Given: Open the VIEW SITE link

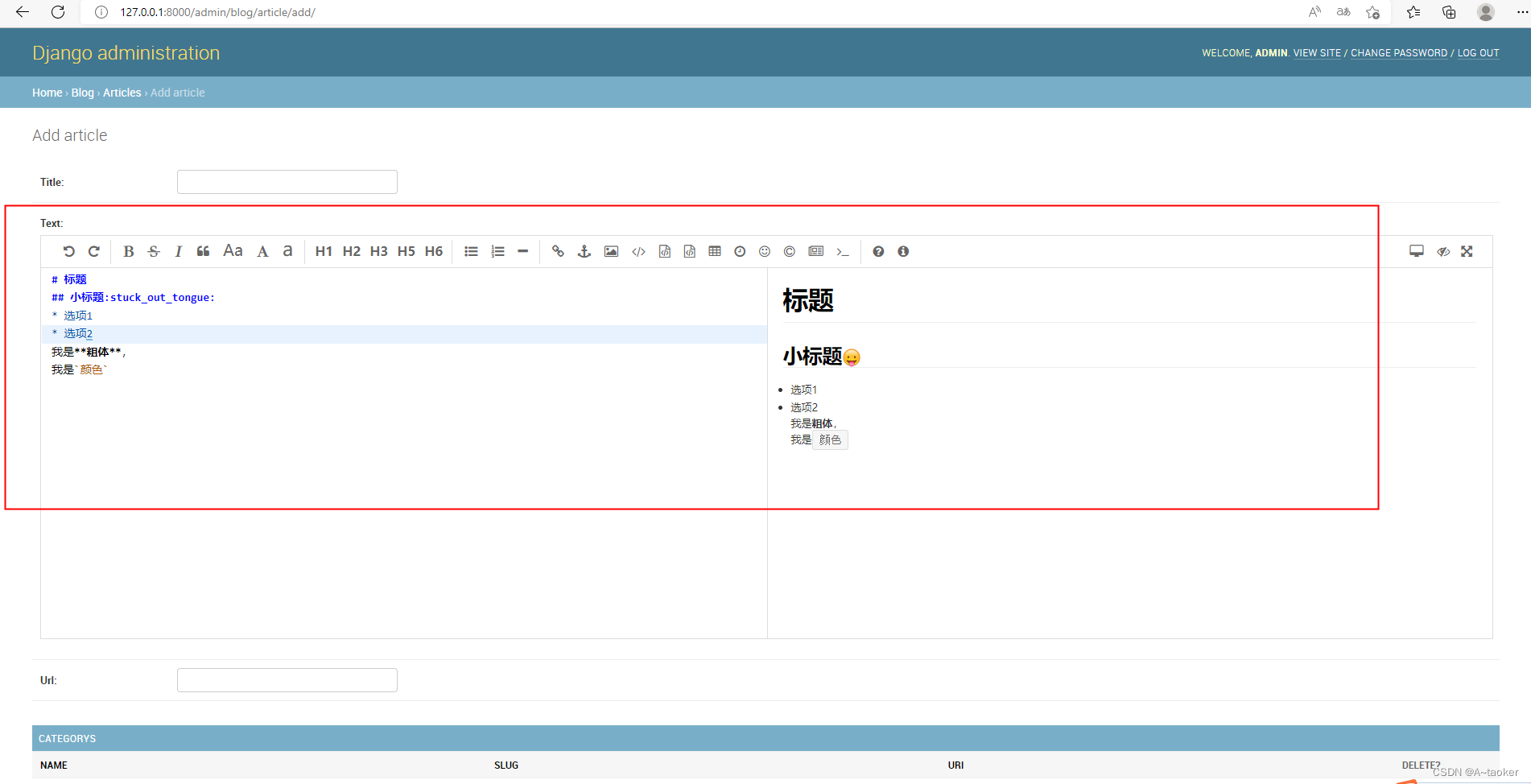Looking at the screenshot, I should tap(1317, 53).
